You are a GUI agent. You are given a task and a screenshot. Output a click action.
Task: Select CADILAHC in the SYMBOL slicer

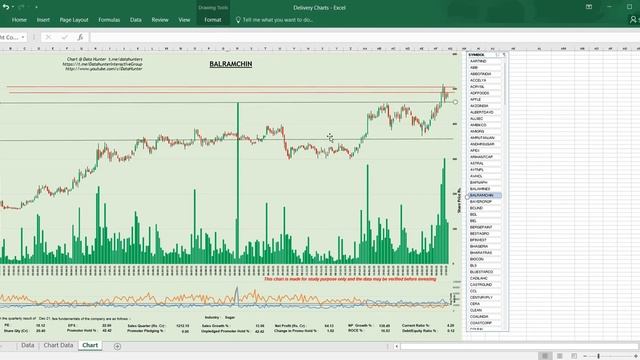(x=485, y=278)
